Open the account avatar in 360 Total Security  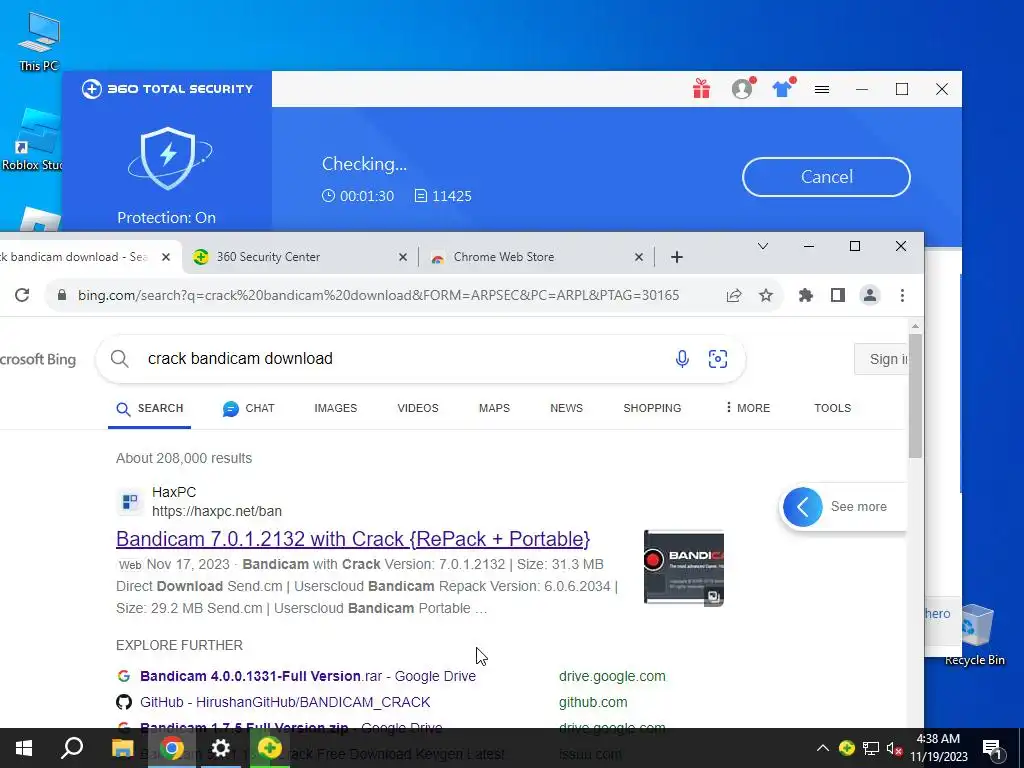743,89
